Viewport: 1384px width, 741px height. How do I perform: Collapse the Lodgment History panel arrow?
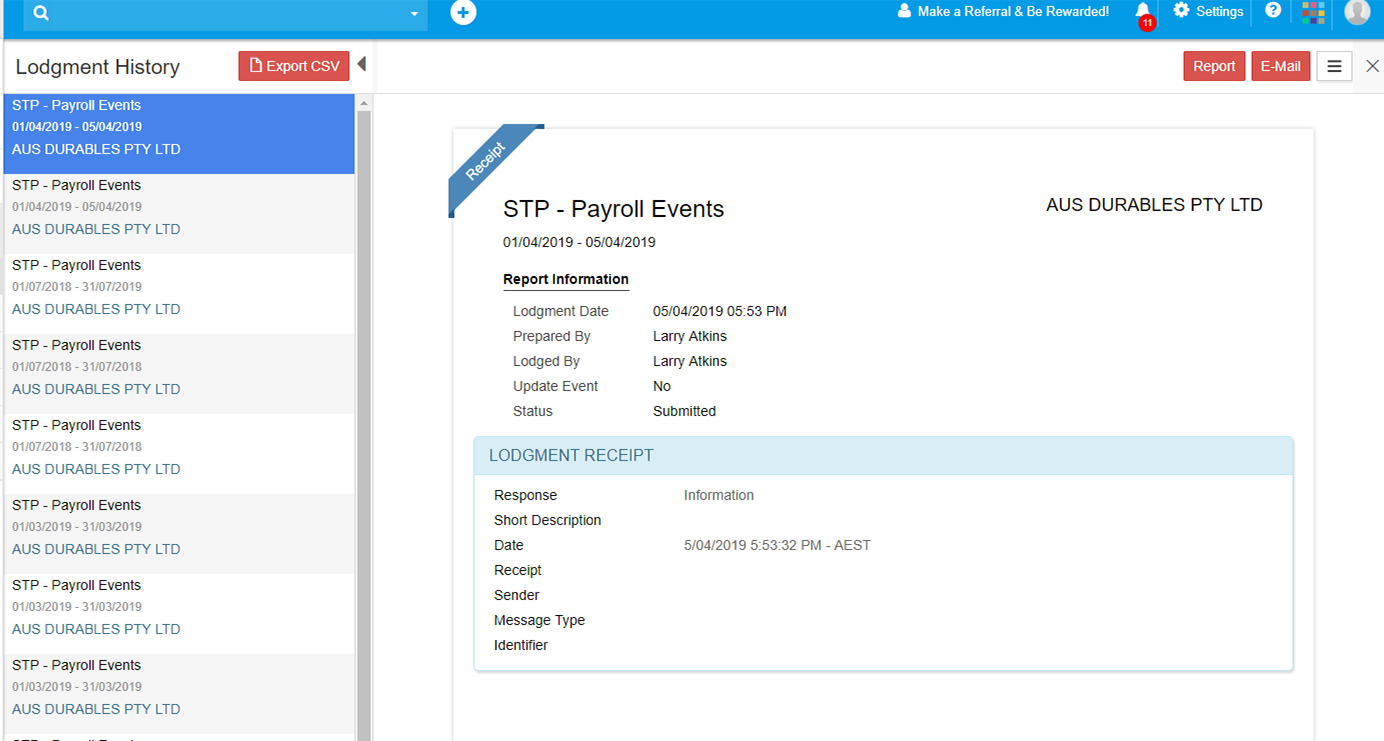point(362,65)
